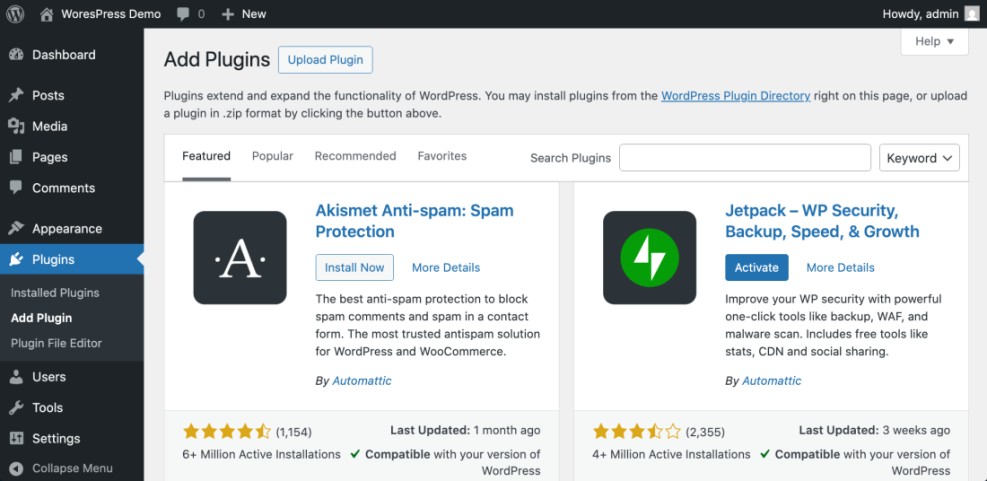This screenshot has width=987, height=481.
Task: Follow the WordPress Plugin Directory link
Action: tap(735, 96)
